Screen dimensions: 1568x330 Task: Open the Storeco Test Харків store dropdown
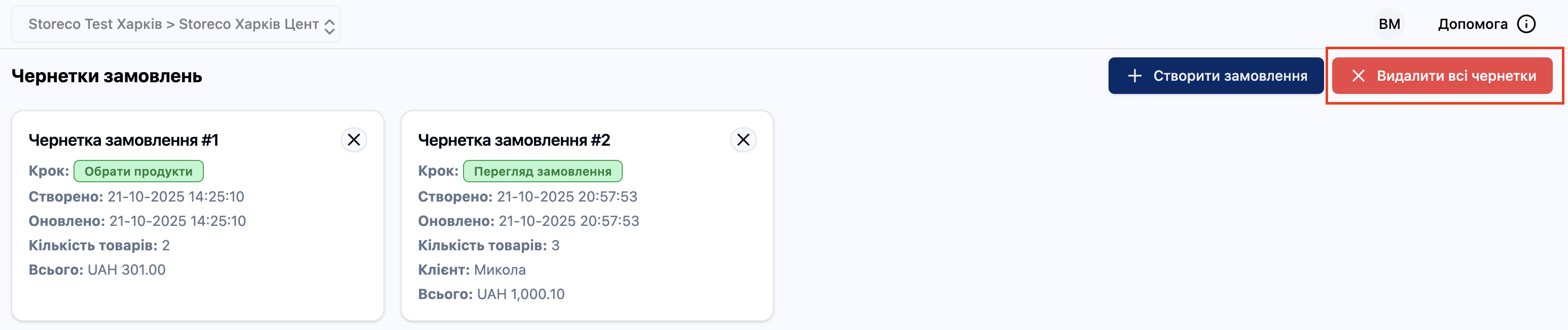pos(173,24)
